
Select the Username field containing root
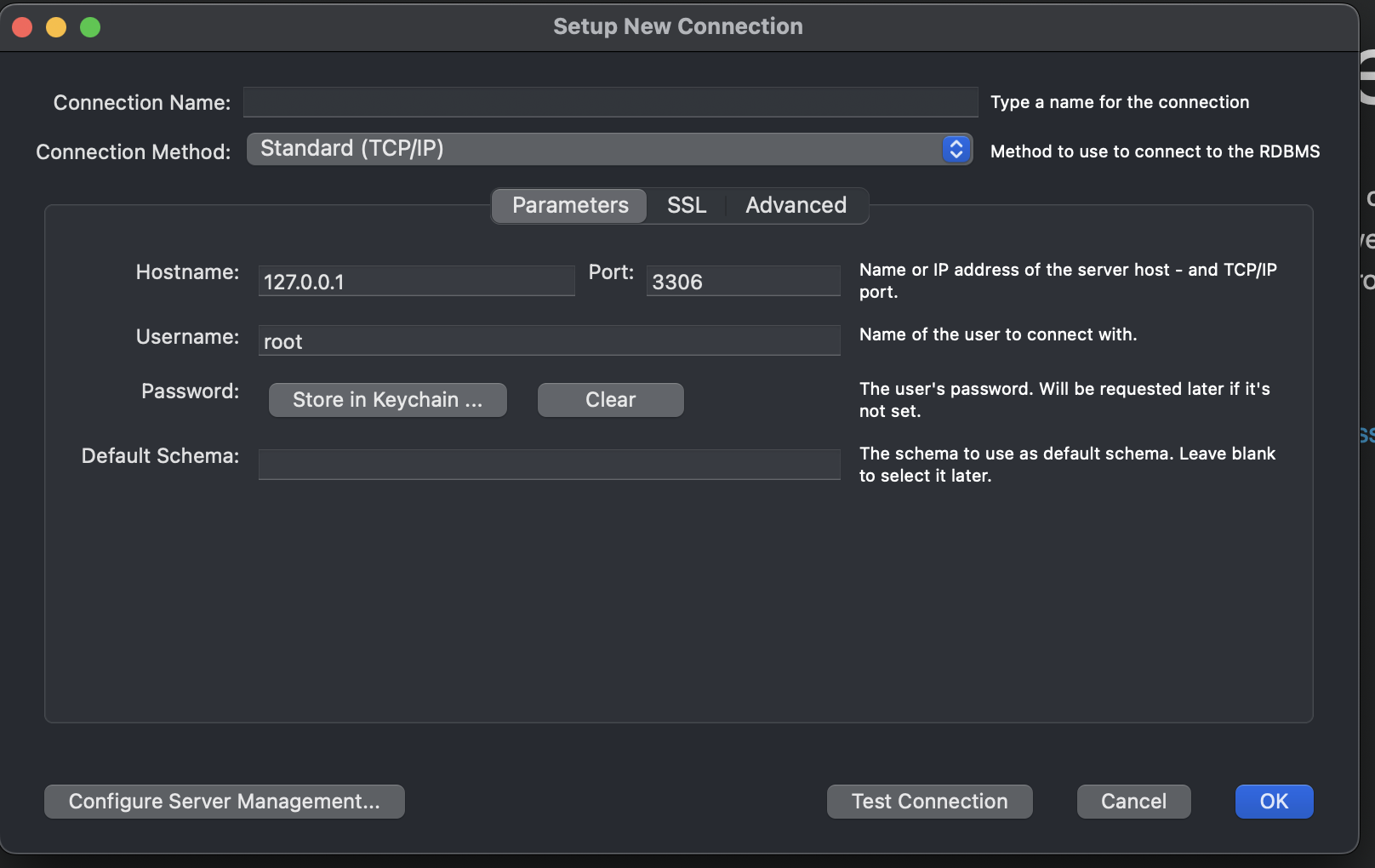pos(549,341)
